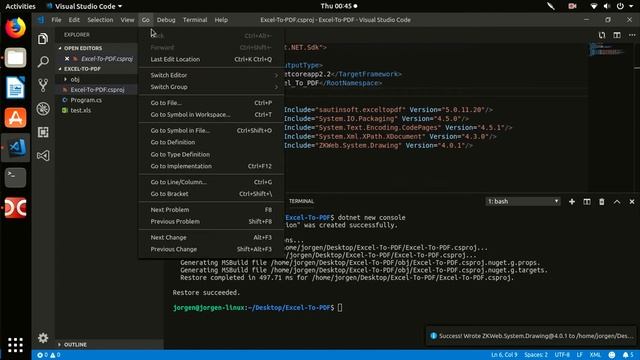Select Previous Change menu entry

pos(211,249)
